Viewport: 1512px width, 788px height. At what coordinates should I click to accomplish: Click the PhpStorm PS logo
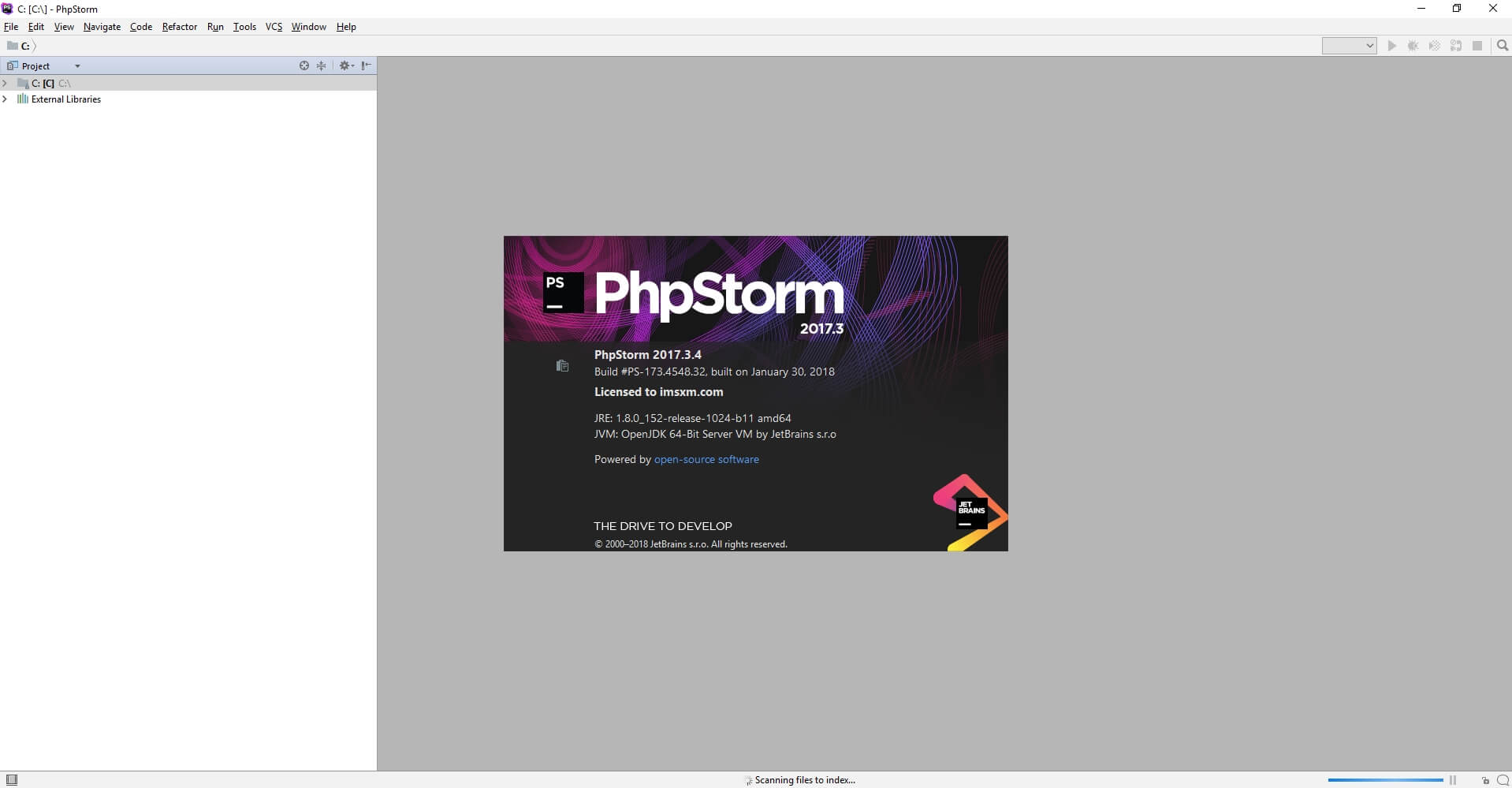[x=564, y=293]
